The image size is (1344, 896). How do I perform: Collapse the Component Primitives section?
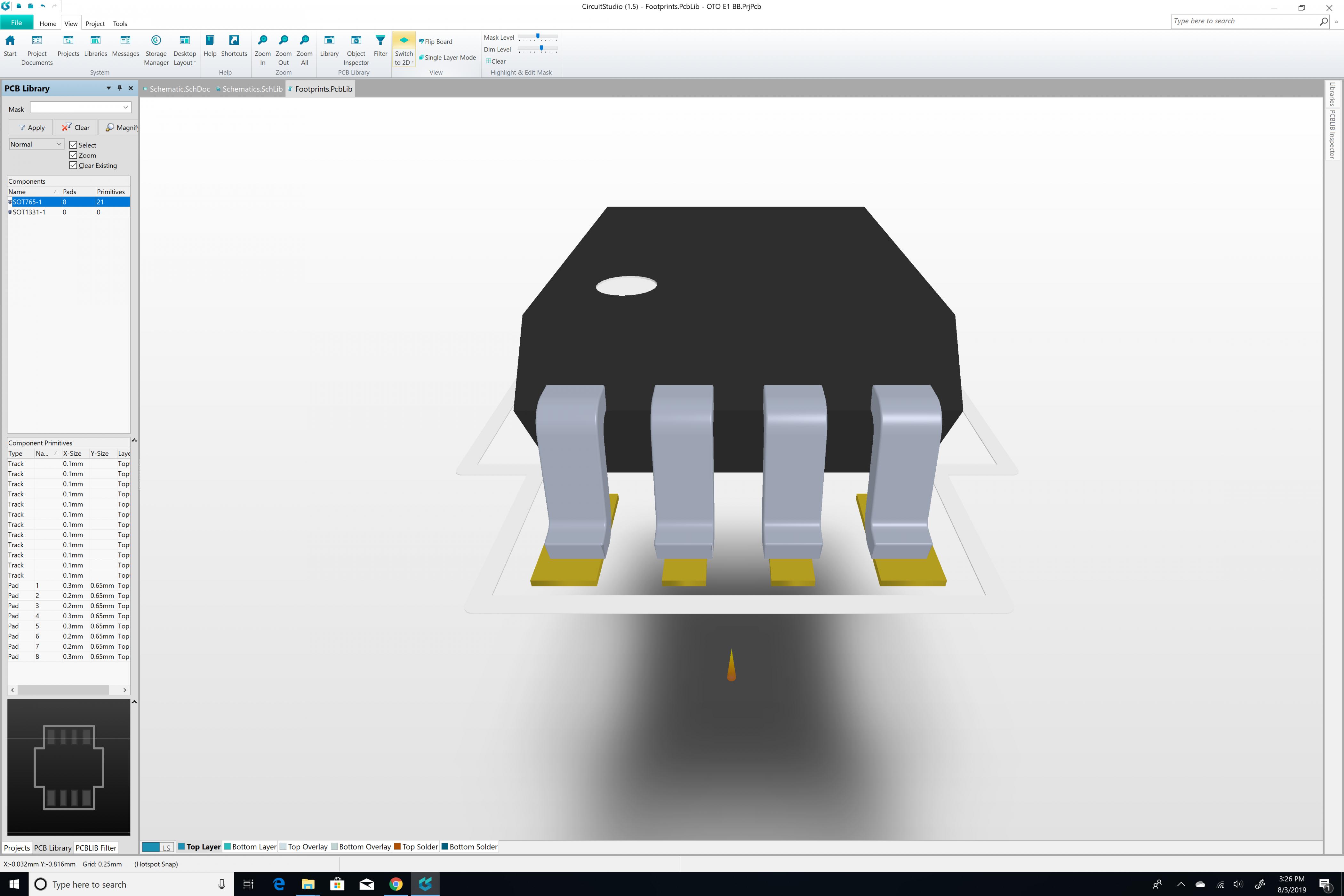tap(134, 441)
